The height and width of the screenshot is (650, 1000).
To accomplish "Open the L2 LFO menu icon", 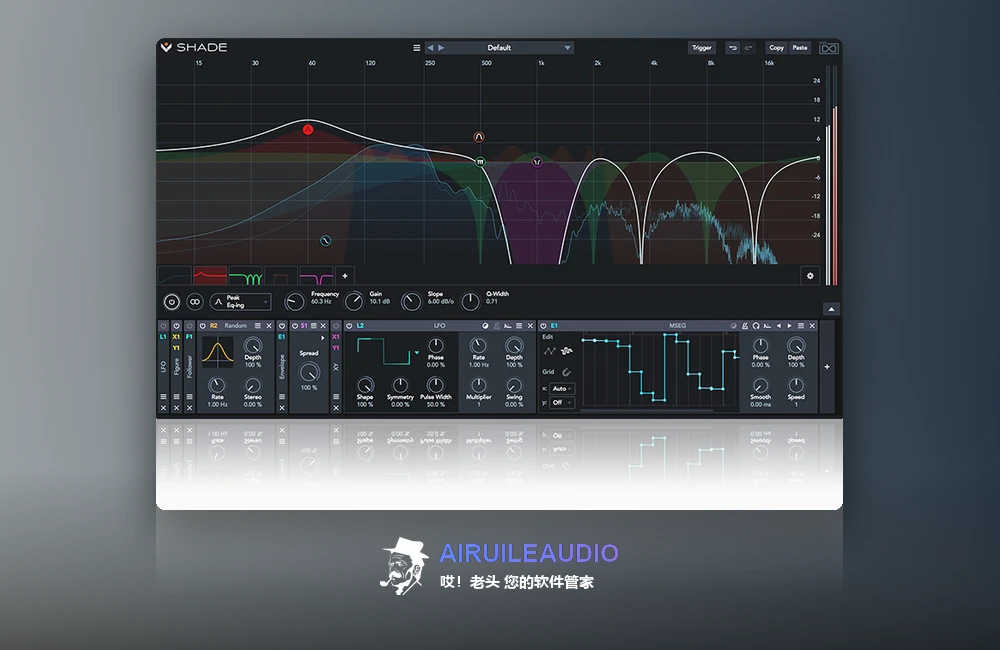I will pyautogui.click(x=519, y=326).
